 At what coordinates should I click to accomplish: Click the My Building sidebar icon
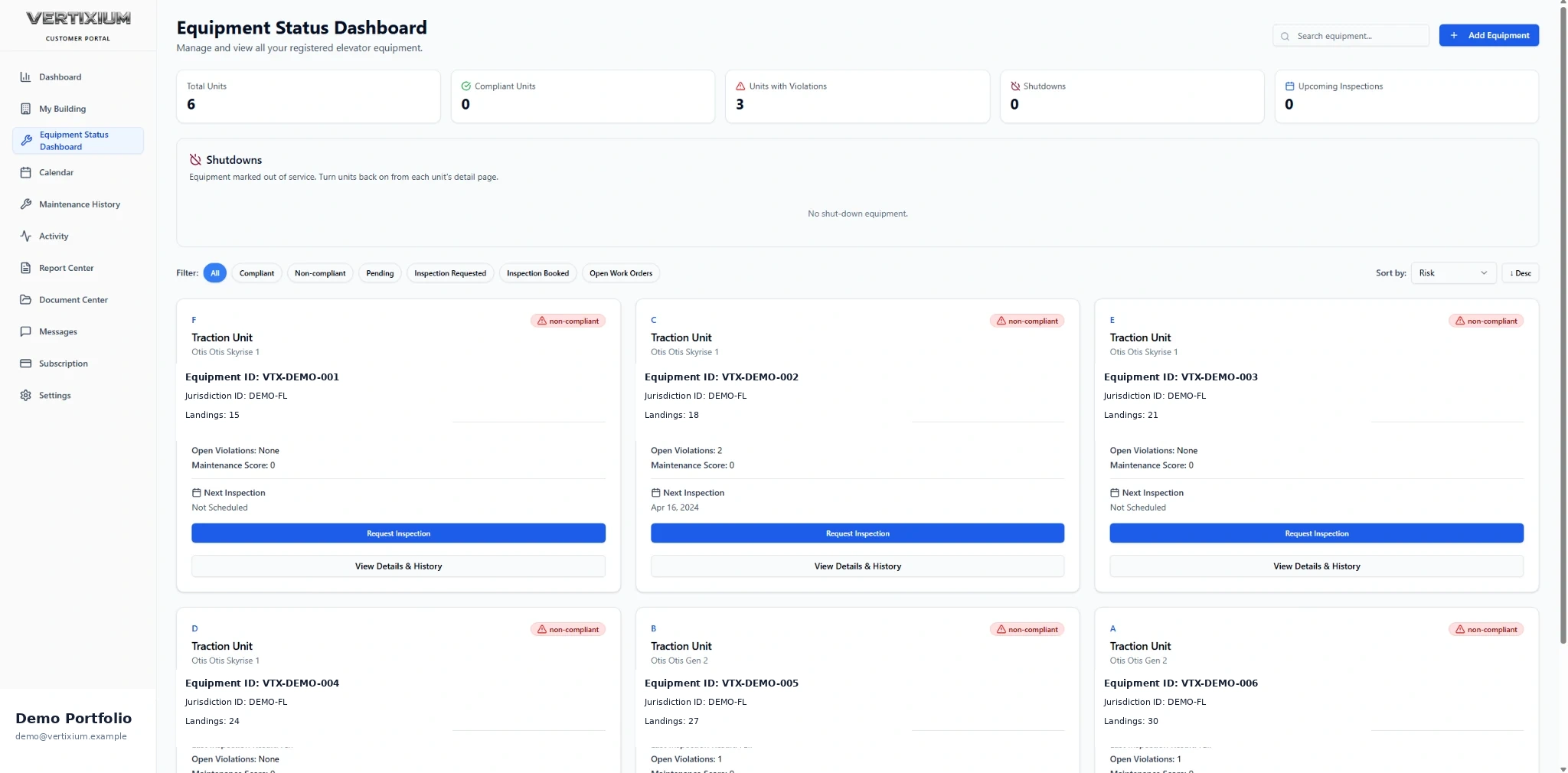tap(25, 109)
